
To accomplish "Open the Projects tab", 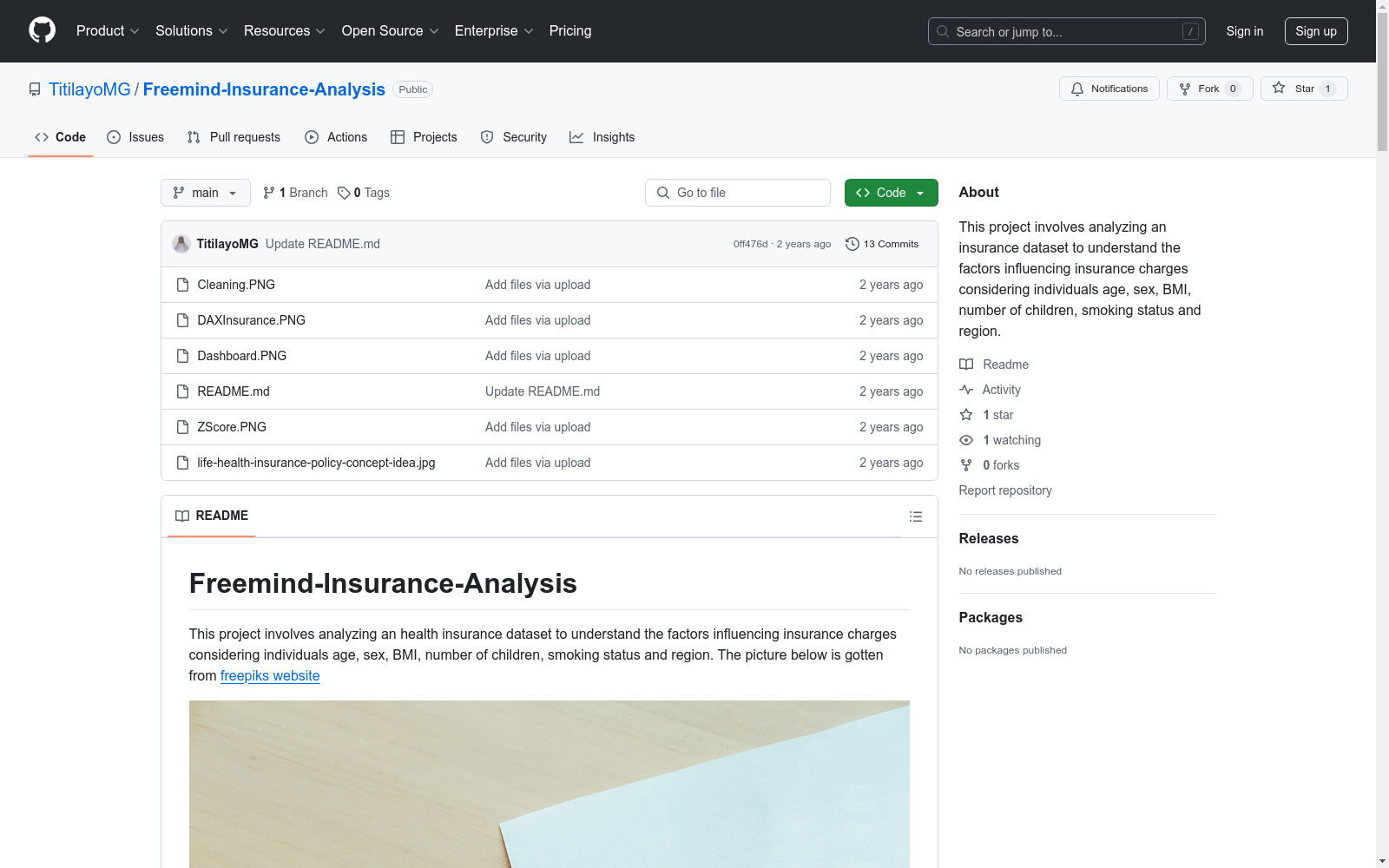I will 424,137.
